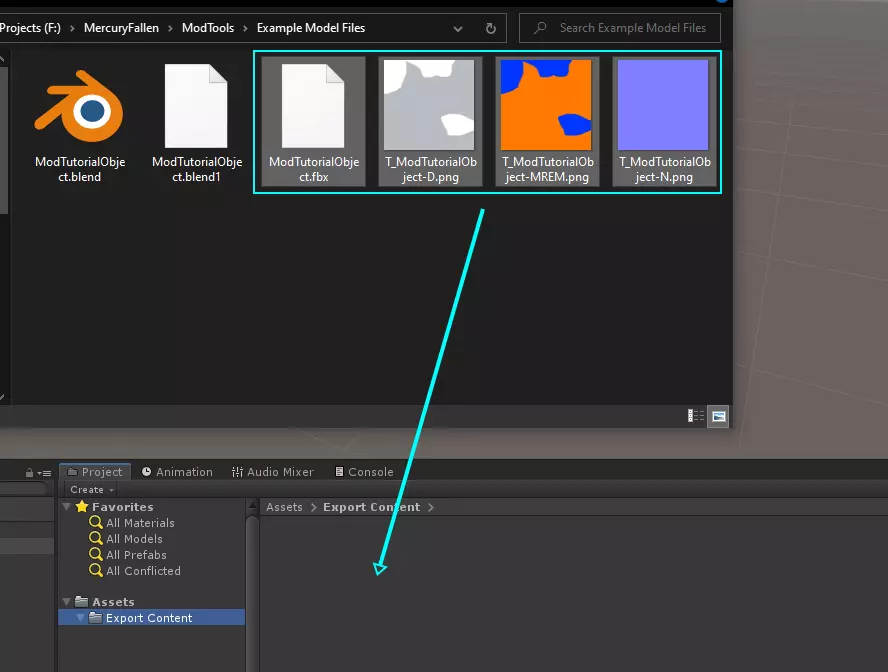Click the Search Example Model Files field
The height and width of the screenshot is (672, 888).
click(x=632, y=28)
